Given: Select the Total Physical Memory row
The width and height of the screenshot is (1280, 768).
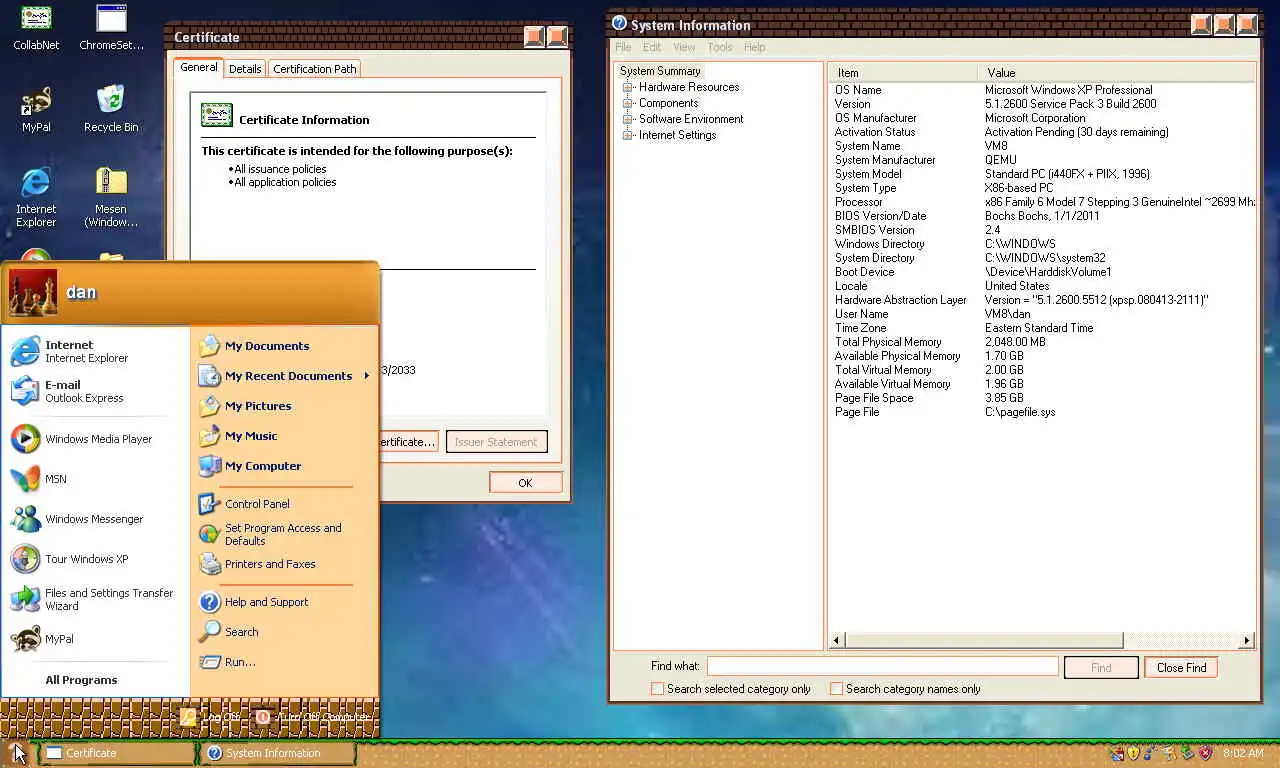Looking at the screenshot, I should click(1043, 342).
